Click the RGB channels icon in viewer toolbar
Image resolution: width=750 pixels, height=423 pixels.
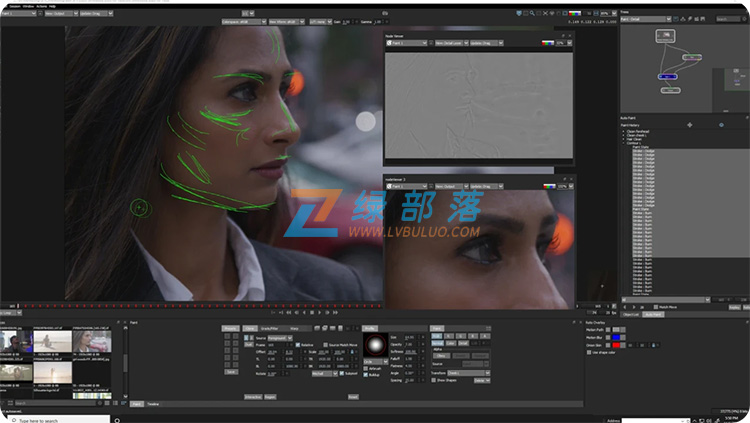pos(574,13)
